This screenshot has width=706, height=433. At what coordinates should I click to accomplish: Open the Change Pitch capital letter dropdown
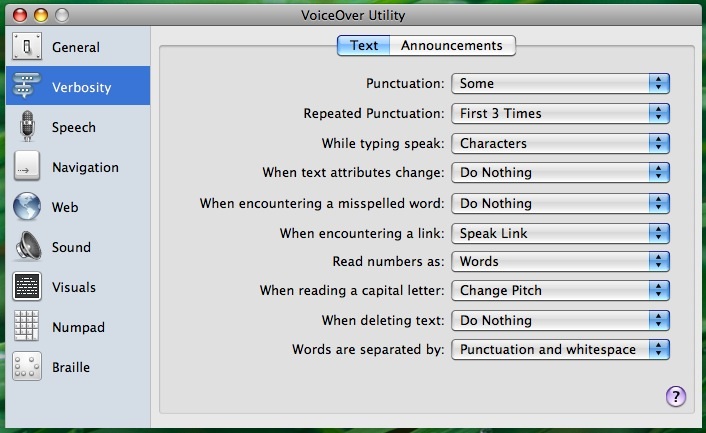click(x=561, y=290)
